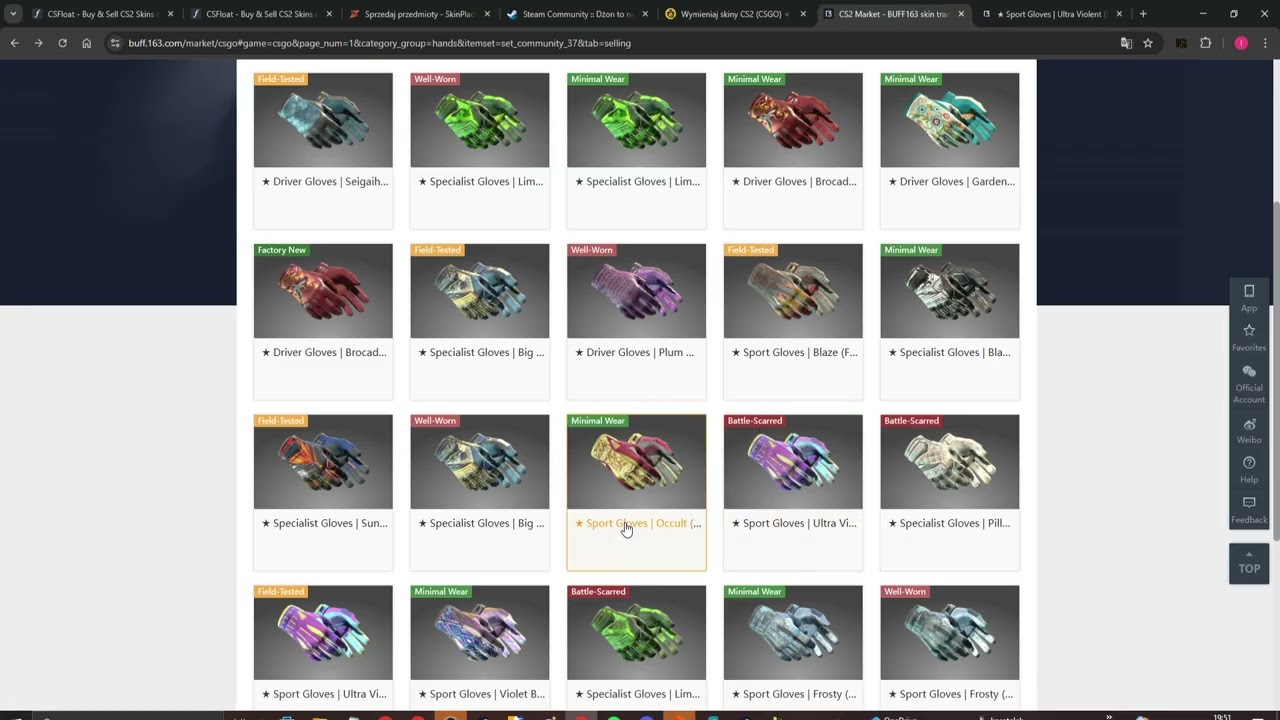Screen dimensions: 1280x720
Task: Open the Sport Gloves Occult listing title
Action: (638, 524)
